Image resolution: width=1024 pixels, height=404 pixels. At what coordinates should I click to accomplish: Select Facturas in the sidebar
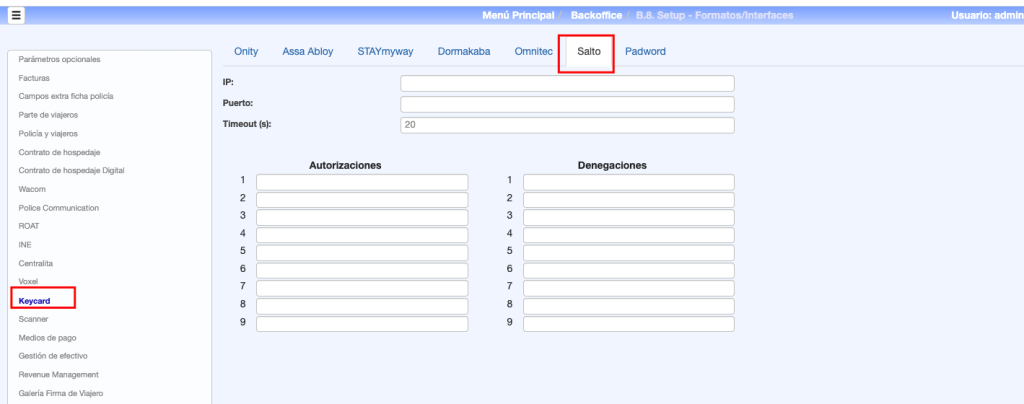coord(34,77)
